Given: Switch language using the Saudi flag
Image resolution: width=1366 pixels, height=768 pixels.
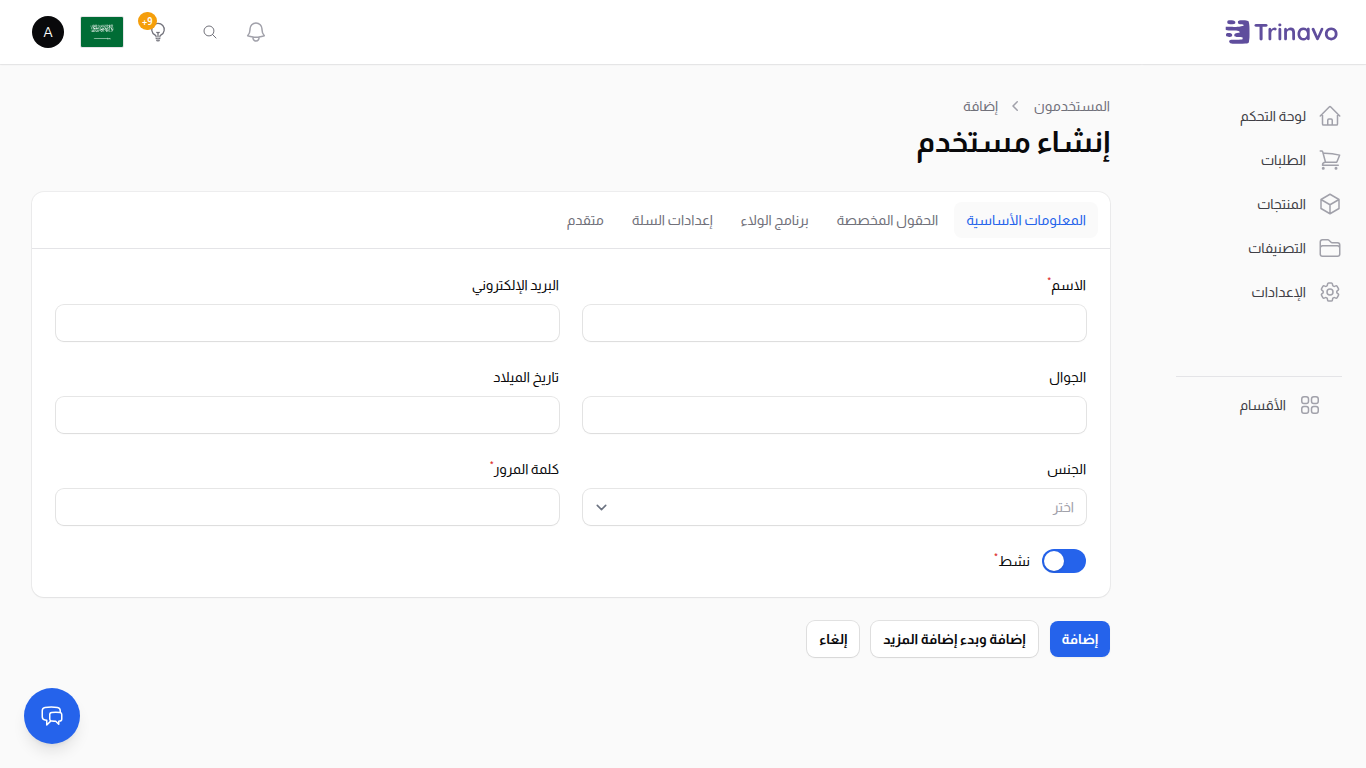Looking at the screenshot, I should (101, 31).
